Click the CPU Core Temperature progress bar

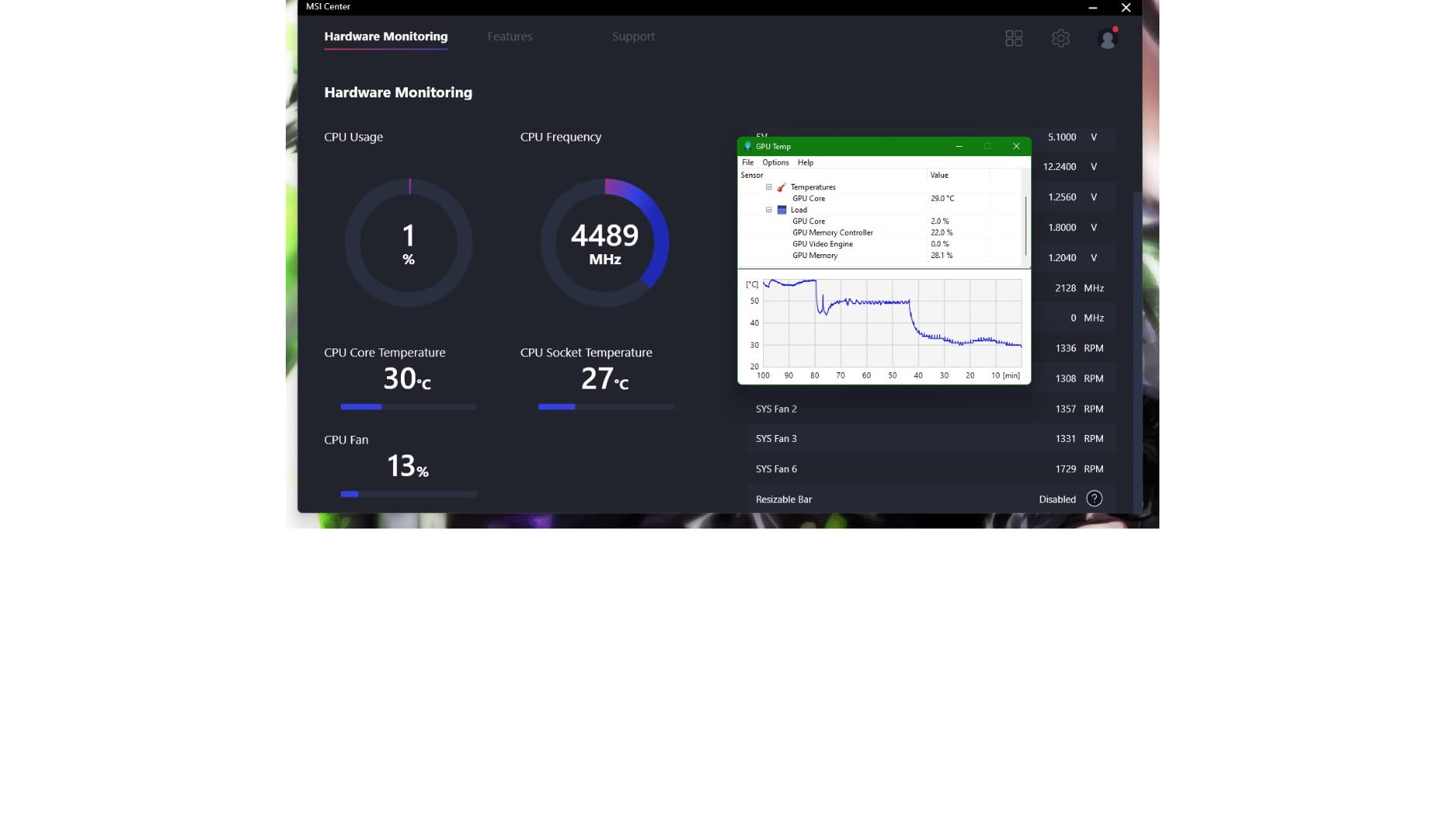(409, 406)
